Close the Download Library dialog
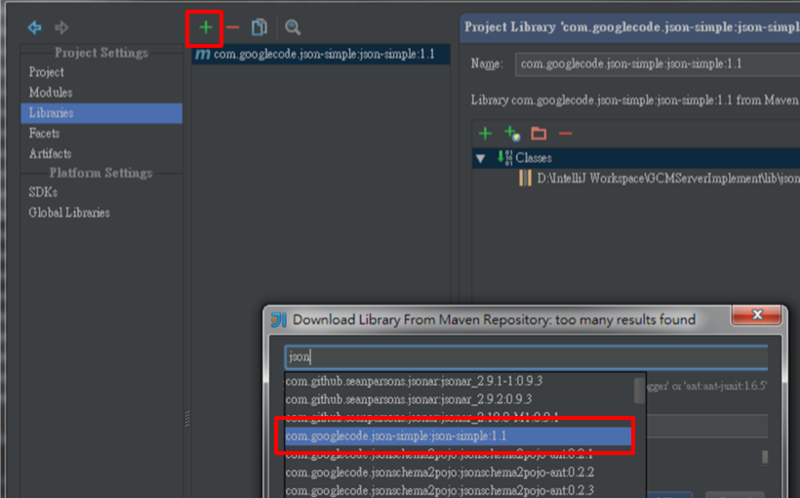Image resolution: width=800 pixels, height=498 pixels. (x=757, y=315)
